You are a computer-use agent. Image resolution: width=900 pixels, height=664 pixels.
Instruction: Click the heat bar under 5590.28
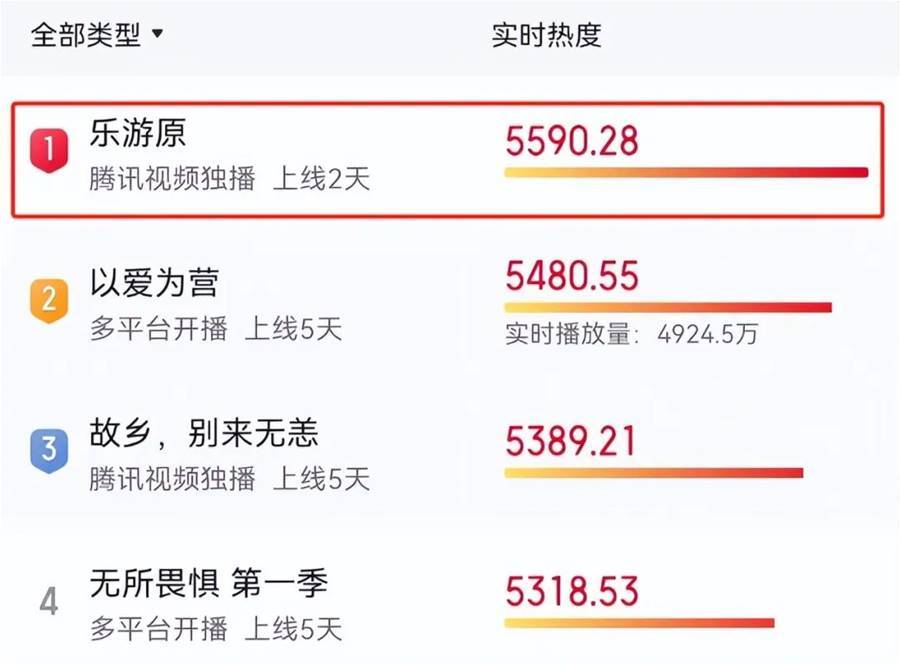pos(686,172)
